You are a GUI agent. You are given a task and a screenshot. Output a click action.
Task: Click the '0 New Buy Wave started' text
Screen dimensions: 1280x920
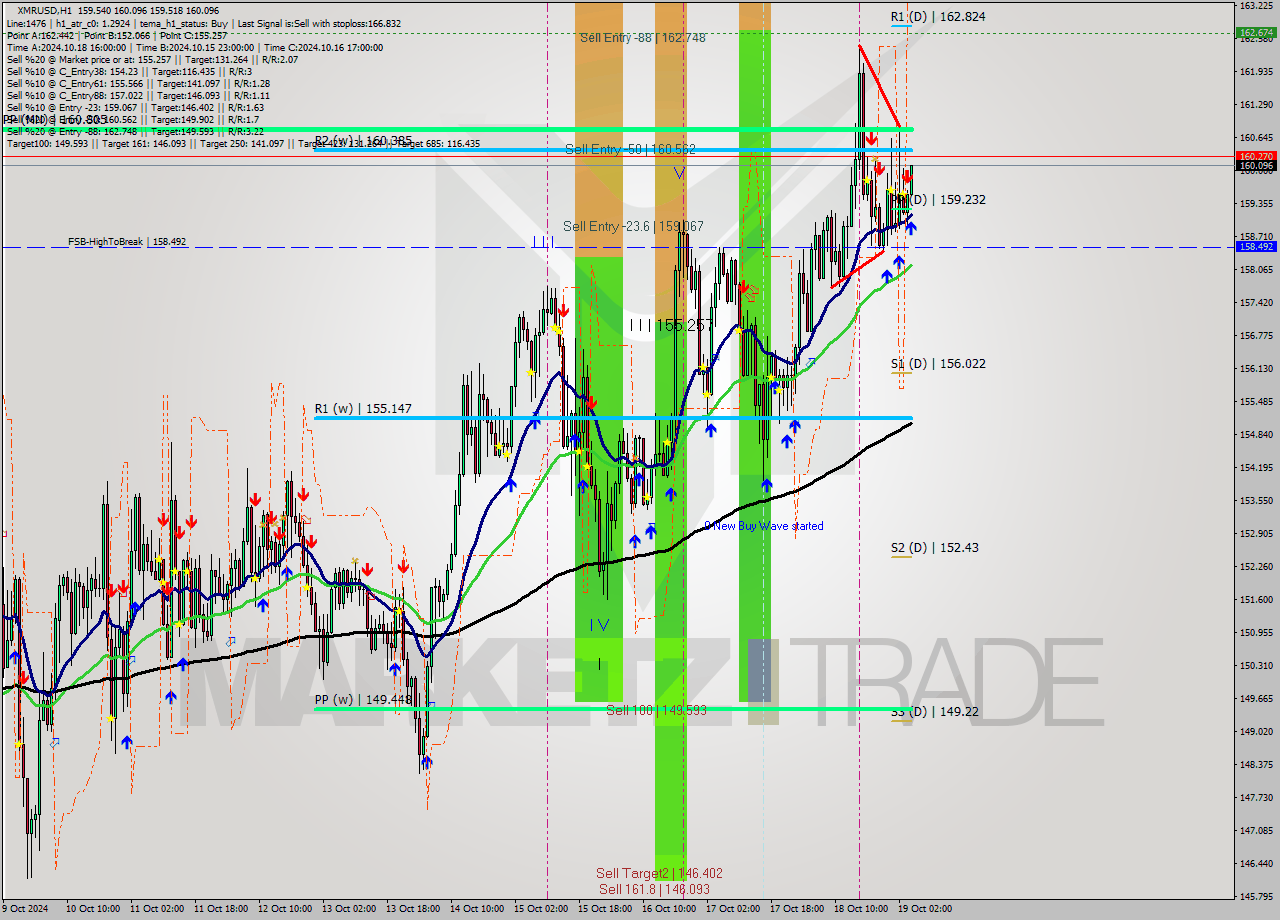pos(764,526)
